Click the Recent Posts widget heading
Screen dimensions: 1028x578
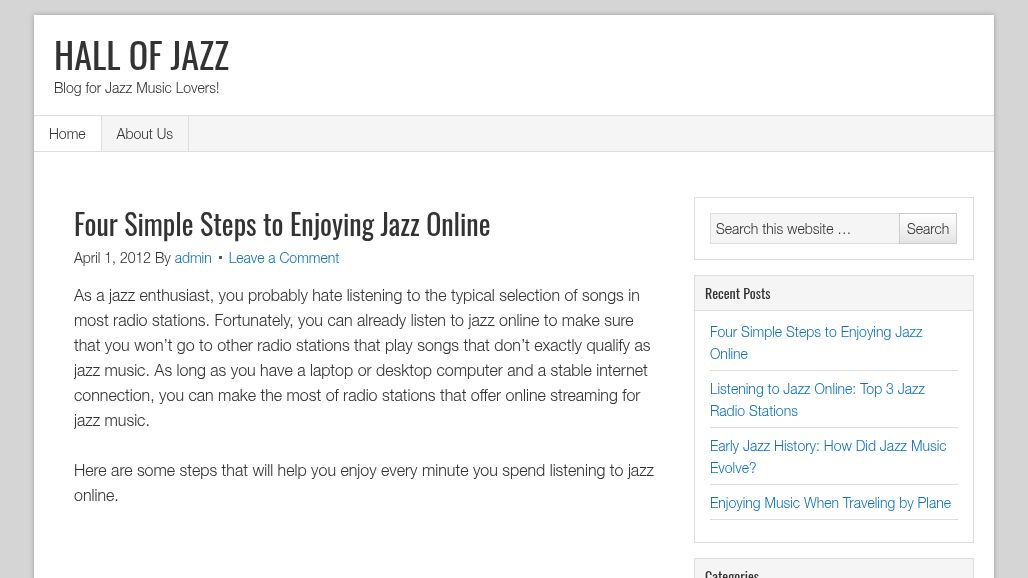737,294
